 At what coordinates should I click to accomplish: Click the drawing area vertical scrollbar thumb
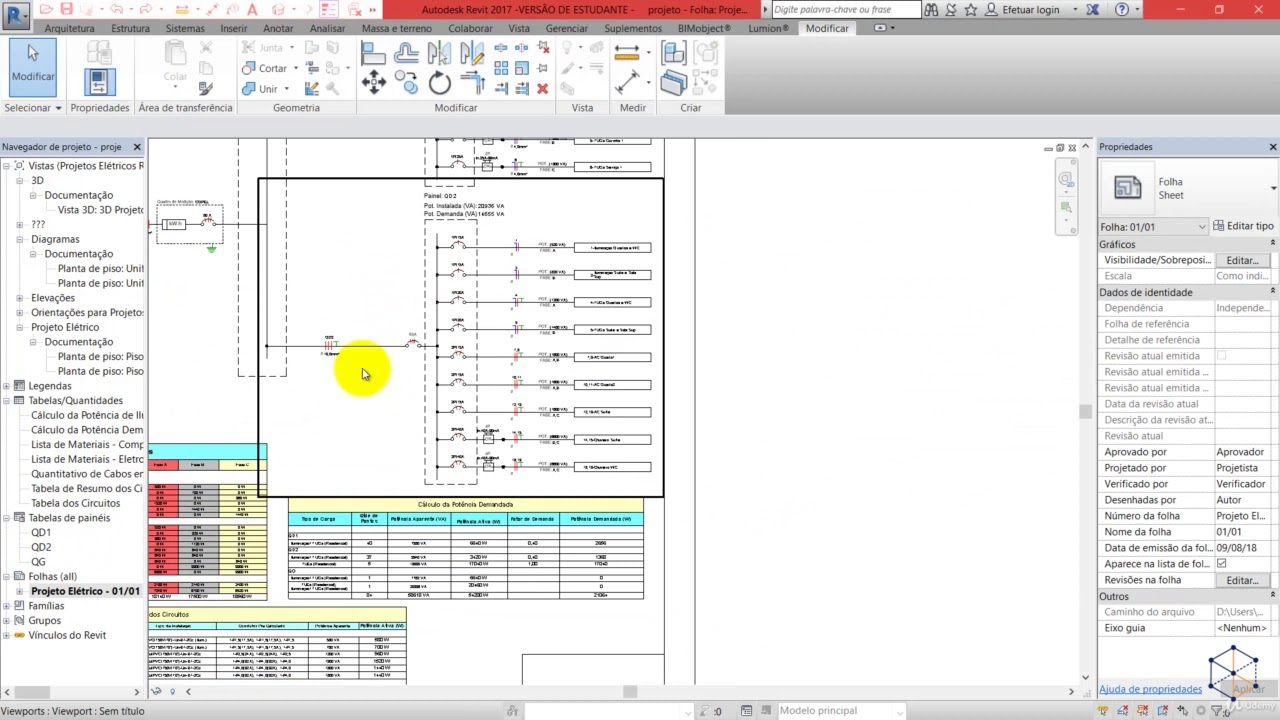point(1085,411)
